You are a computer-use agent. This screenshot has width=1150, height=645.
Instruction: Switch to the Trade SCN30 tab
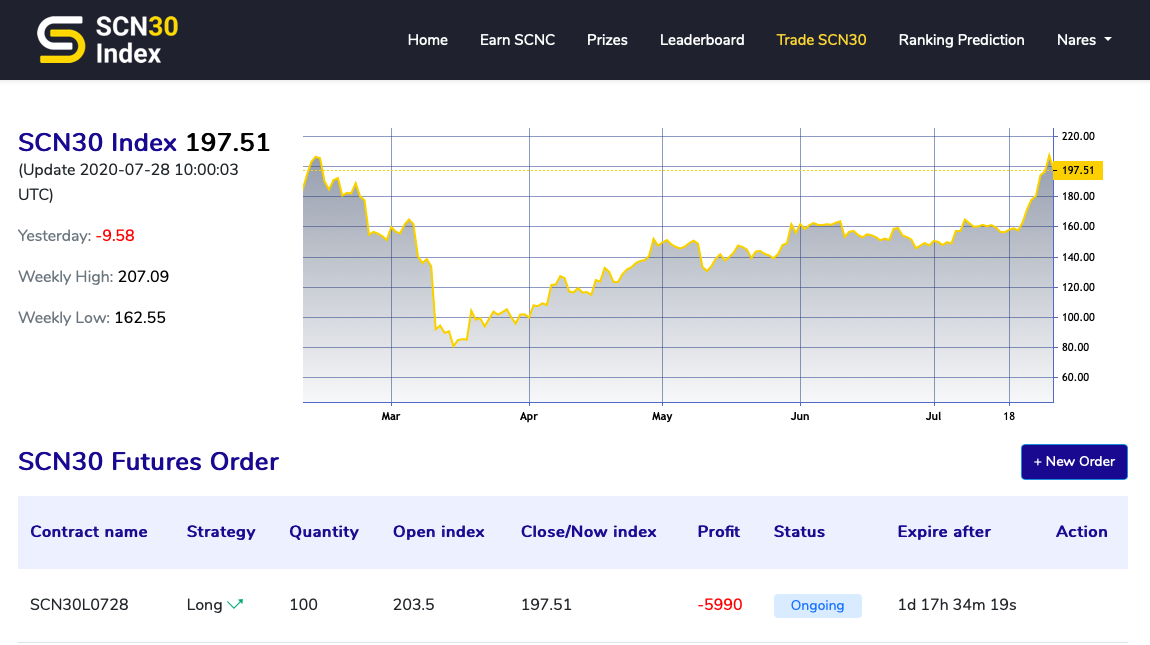[821, 40]
